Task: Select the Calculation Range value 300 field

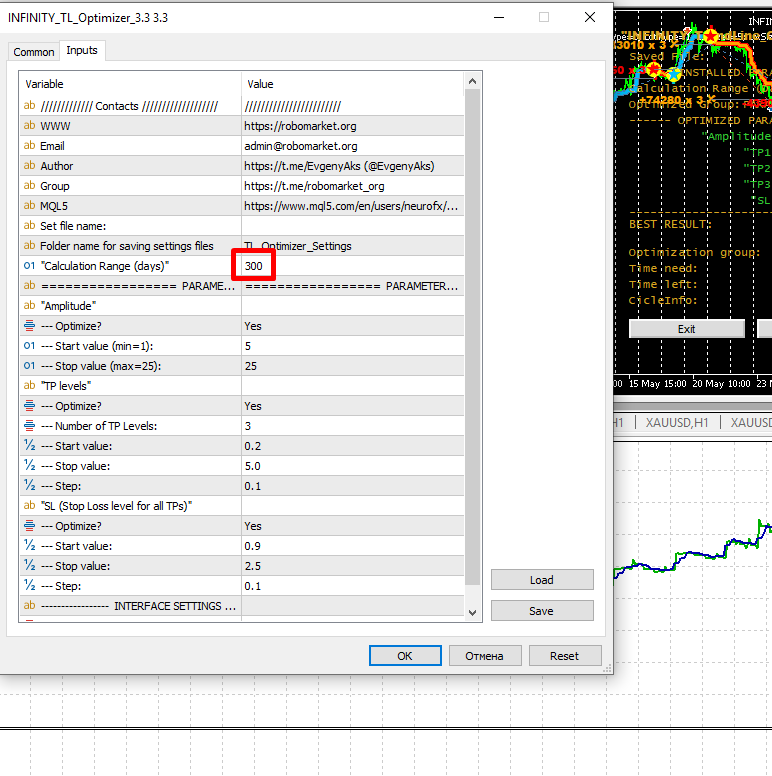Action: tap(254, 266)
